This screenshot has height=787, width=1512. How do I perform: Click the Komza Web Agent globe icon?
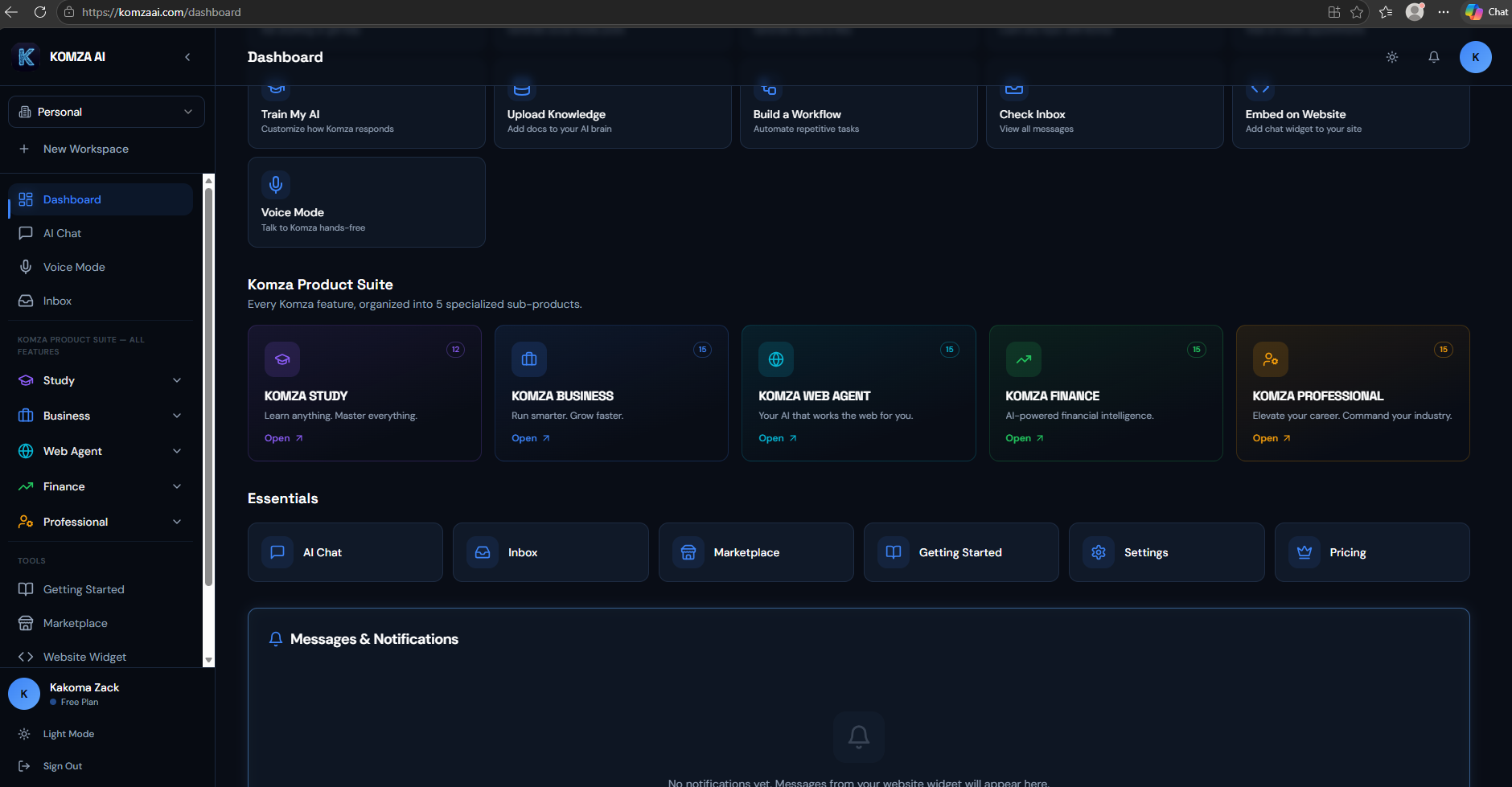[776, 359]
